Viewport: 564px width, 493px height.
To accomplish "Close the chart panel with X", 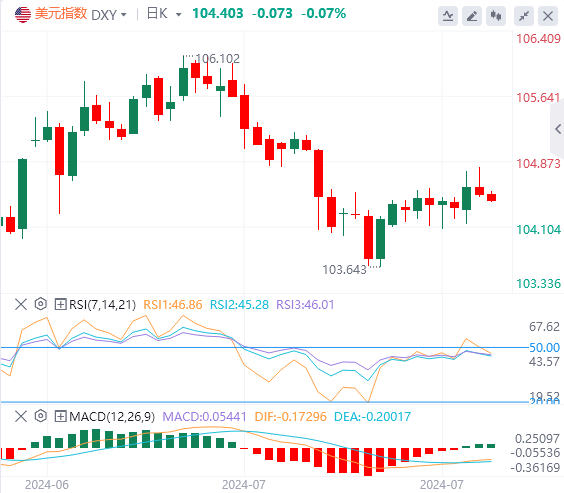I will click(548, 16).
